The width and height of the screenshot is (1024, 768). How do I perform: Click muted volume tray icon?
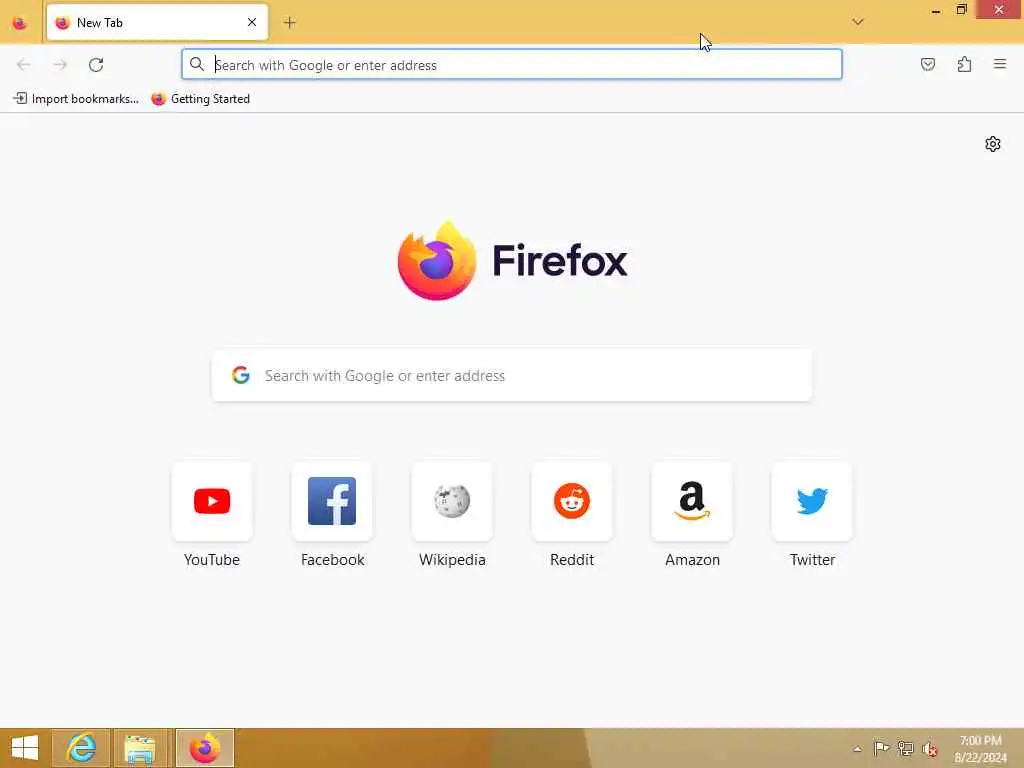(x=929, y=749)
